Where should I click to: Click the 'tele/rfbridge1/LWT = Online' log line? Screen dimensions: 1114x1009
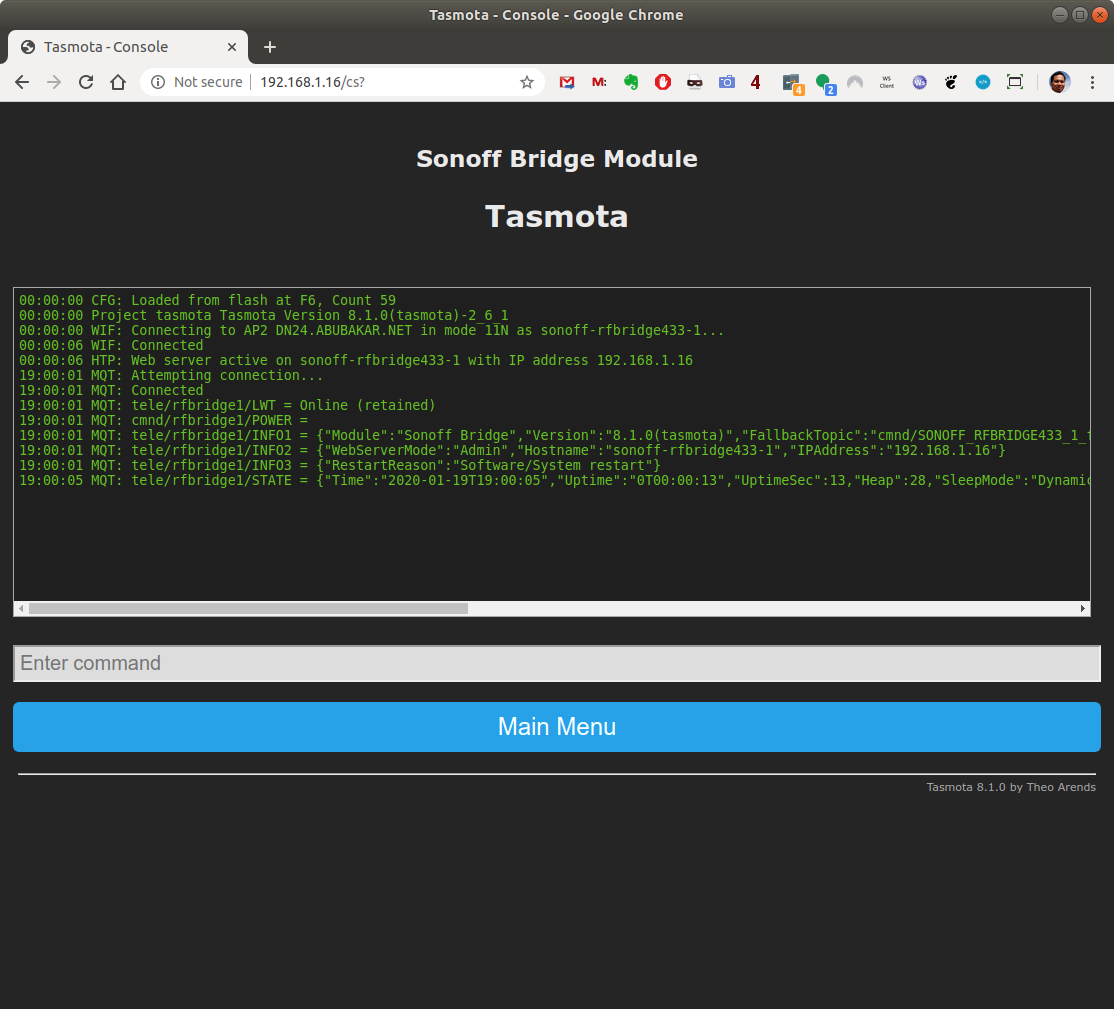(x=227, y=405)
